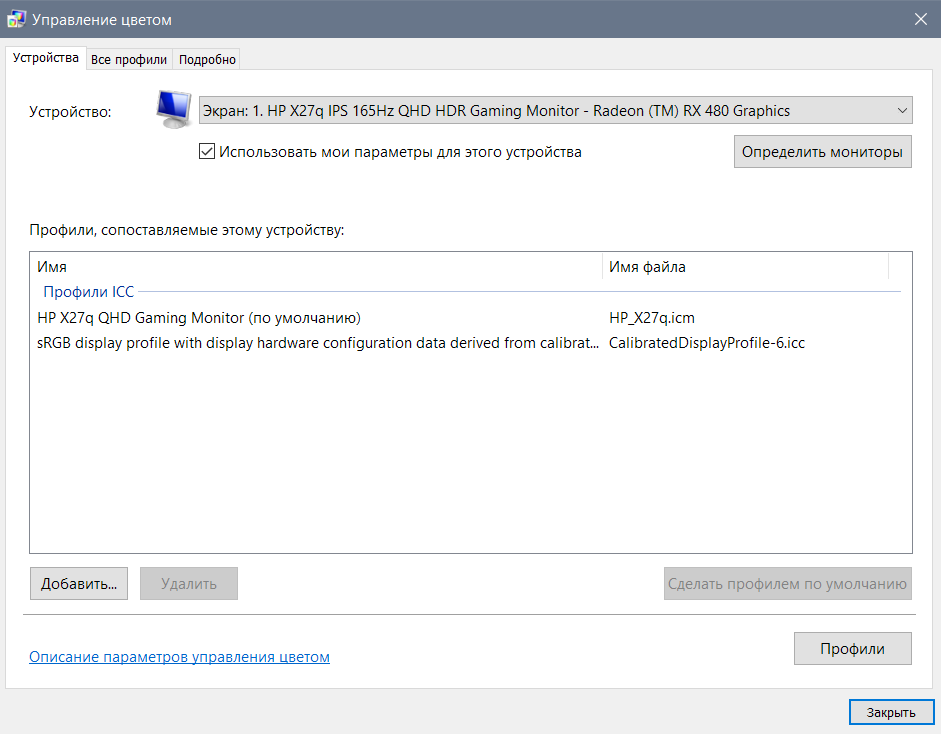Switch to the Устройства tab
Viewport: 941px width, 734px height.
click(46, 58)
